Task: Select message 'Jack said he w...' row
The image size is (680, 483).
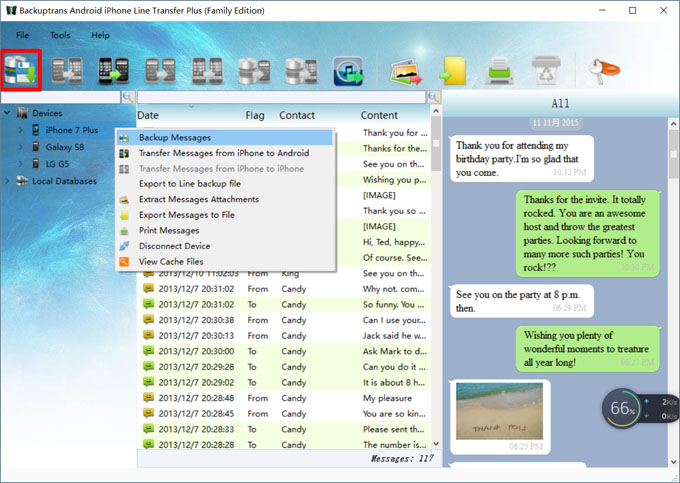Action: point(284,336)
